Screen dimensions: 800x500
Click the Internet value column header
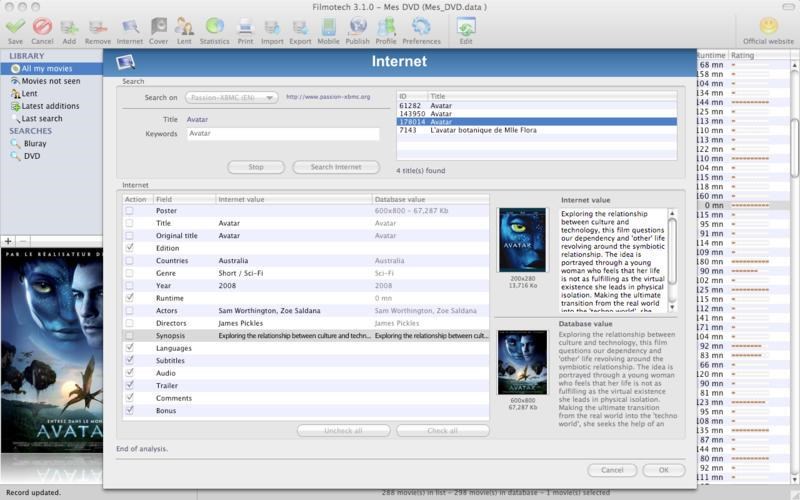(293, 199)
